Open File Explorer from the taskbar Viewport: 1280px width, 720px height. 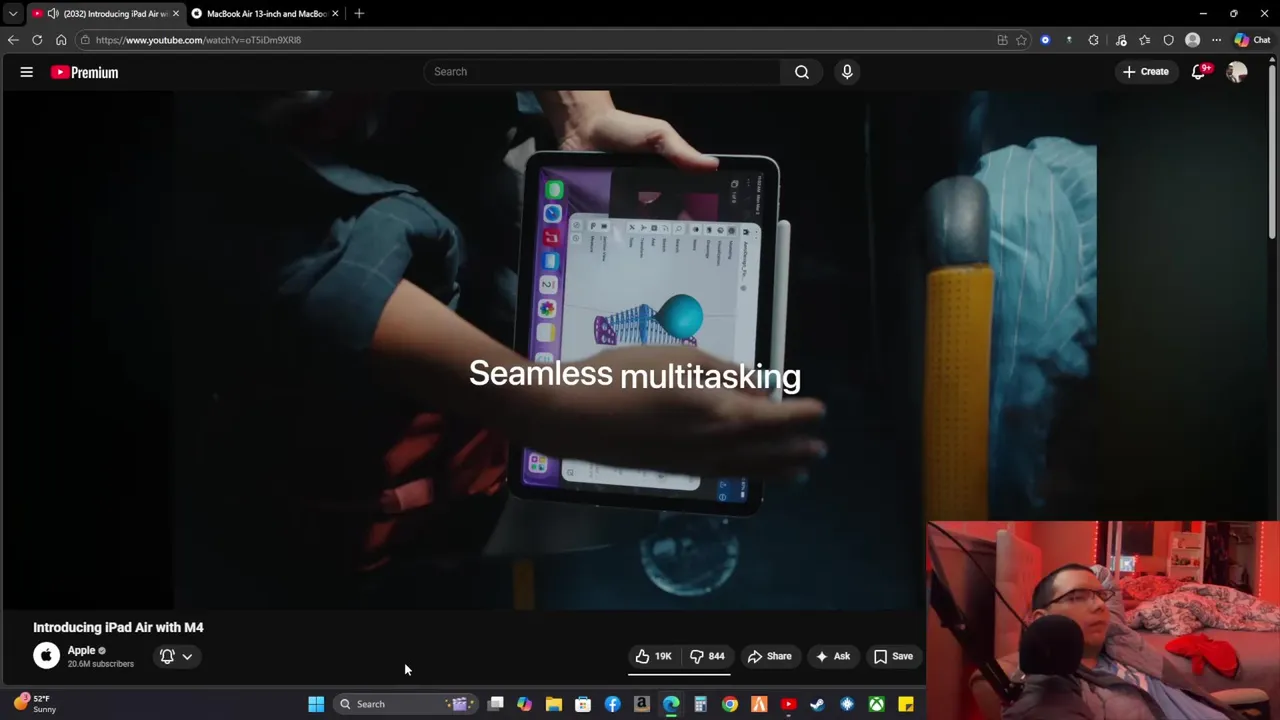click(x=554, y=704)
